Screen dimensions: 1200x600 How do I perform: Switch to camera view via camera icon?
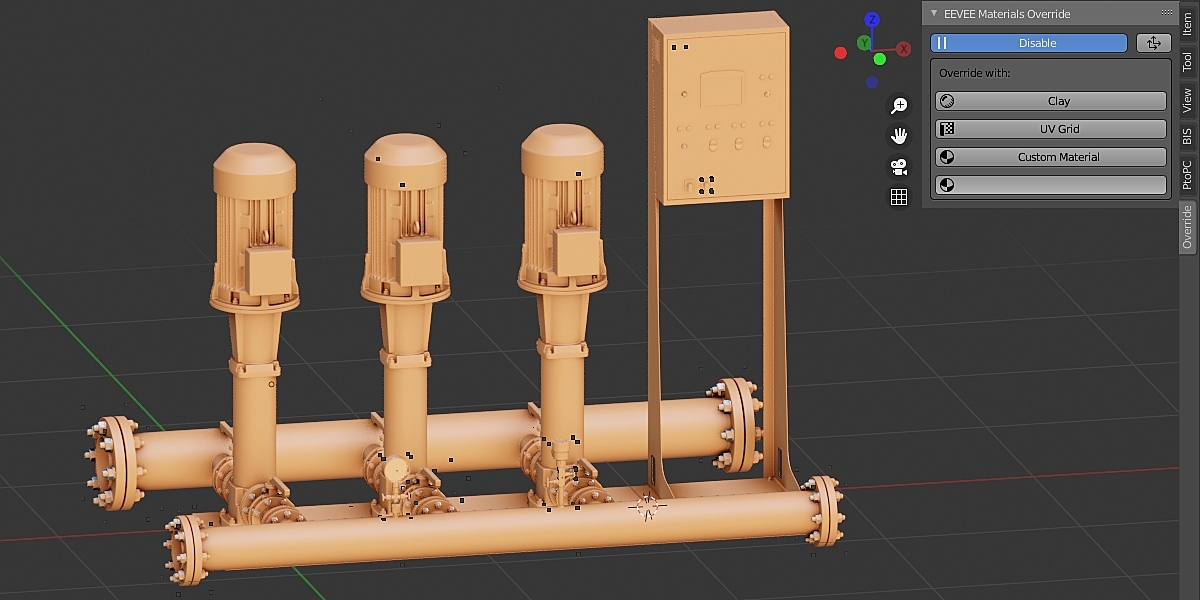898,166
